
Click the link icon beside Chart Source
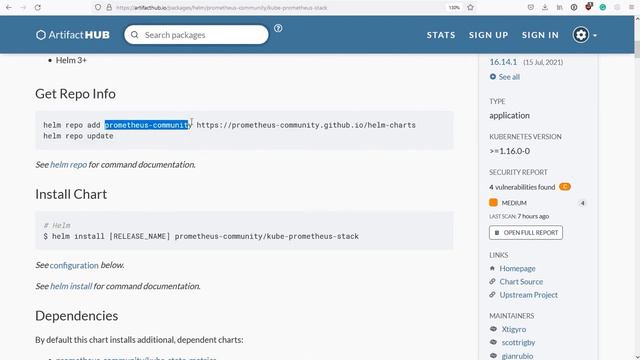click(492, 281)
